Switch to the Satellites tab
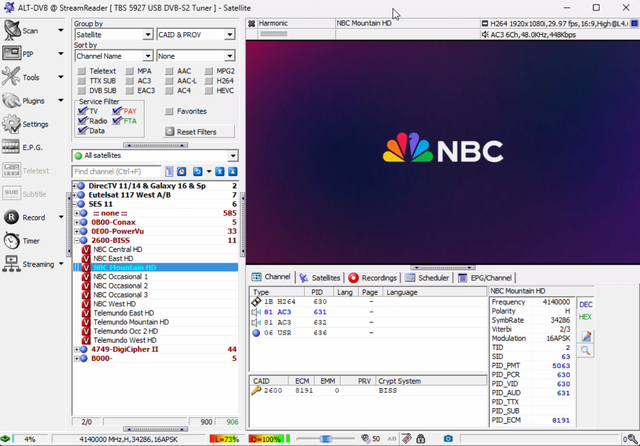640x446 pixels. pos(320,278)
